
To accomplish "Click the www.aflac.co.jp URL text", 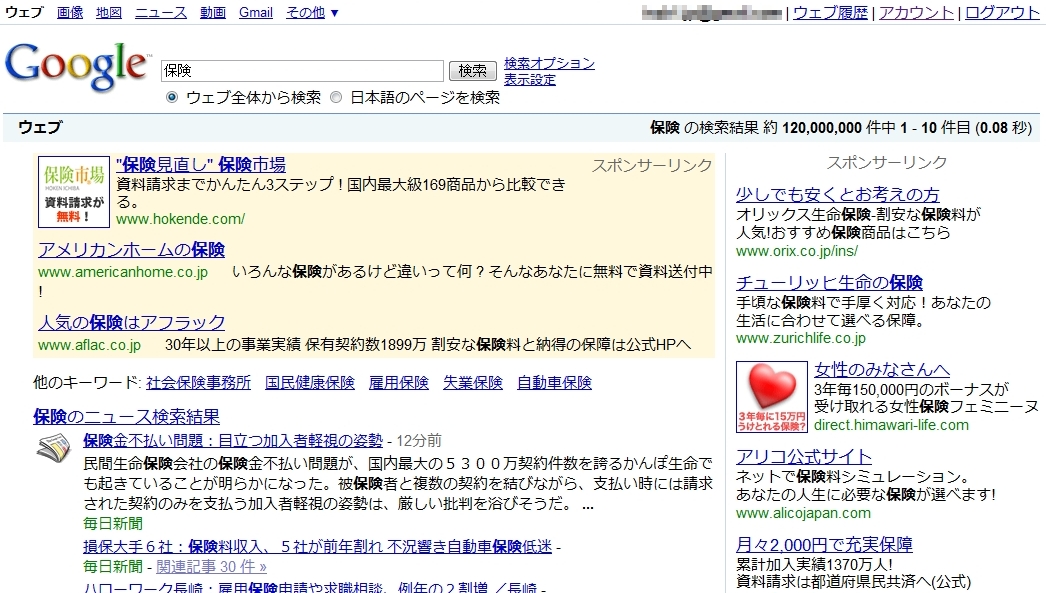I will tap(89, 345).
